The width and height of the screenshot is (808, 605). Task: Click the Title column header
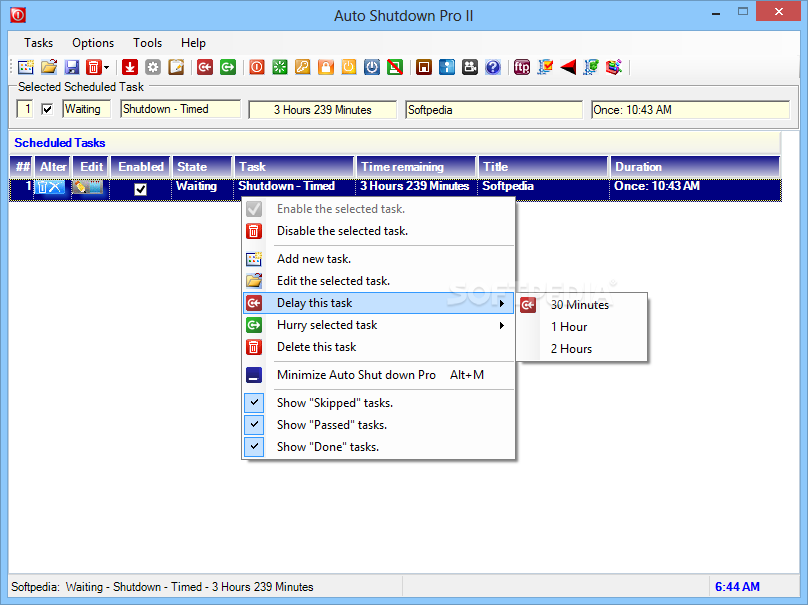(x=543, y=167)
